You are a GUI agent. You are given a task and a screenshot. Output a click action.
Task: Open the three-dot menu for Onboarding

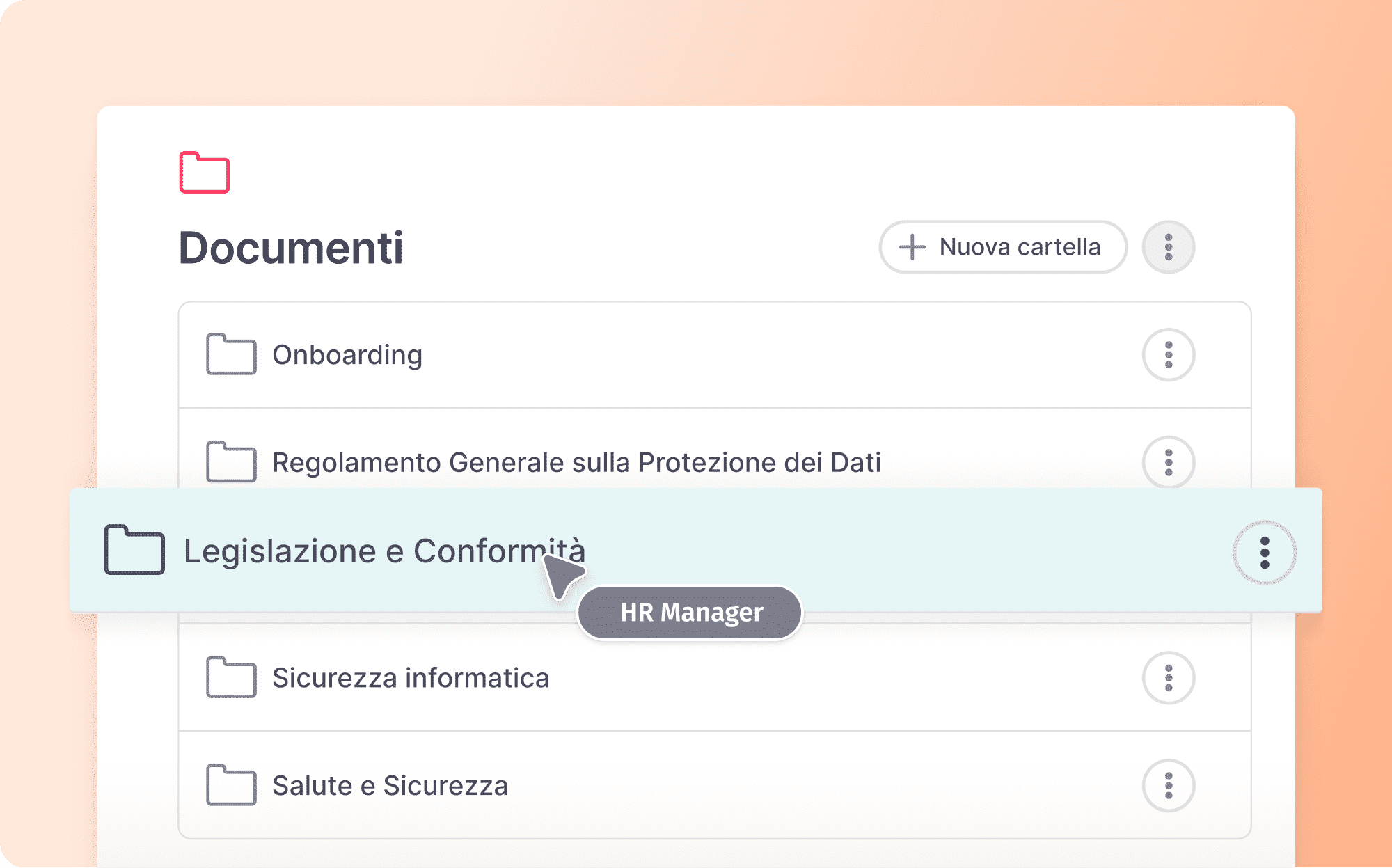pyautogui.click(x=1169, y=355)
